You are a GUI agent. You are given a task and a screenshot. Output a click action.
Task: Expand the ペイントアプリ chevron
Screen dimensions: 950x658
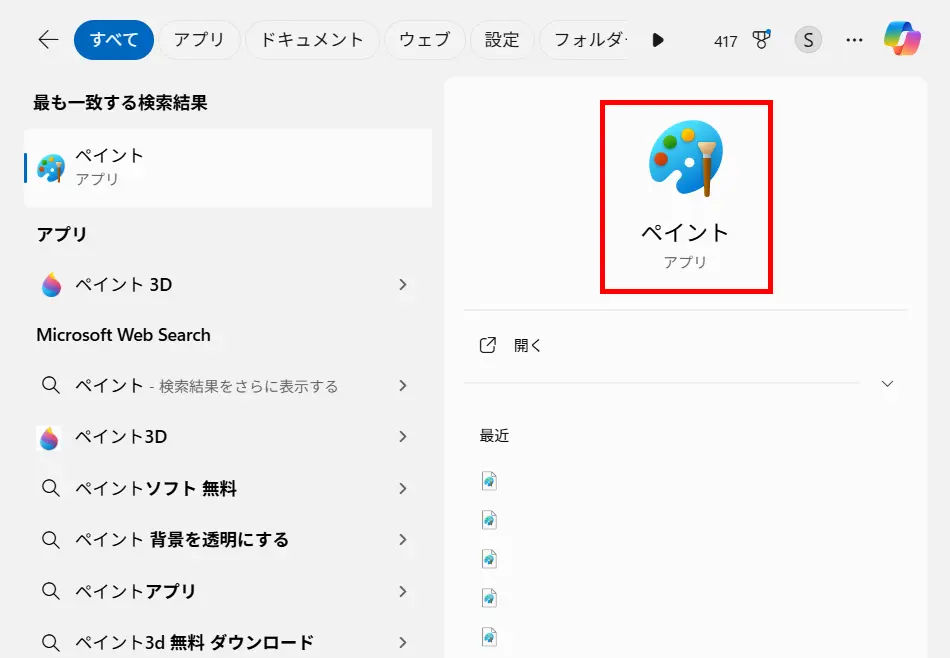[x=403, y=591]
